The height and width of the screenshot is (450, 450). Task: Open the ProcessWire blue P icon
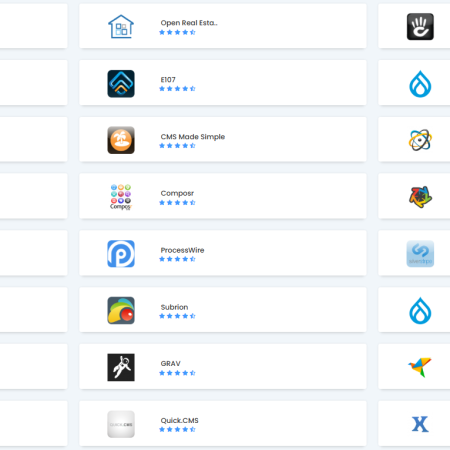[121, 254]
